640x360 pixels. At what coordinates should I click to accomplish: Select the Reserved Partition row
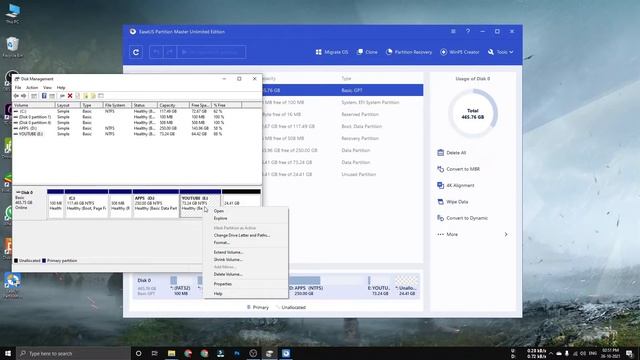[x=342, y=114]
